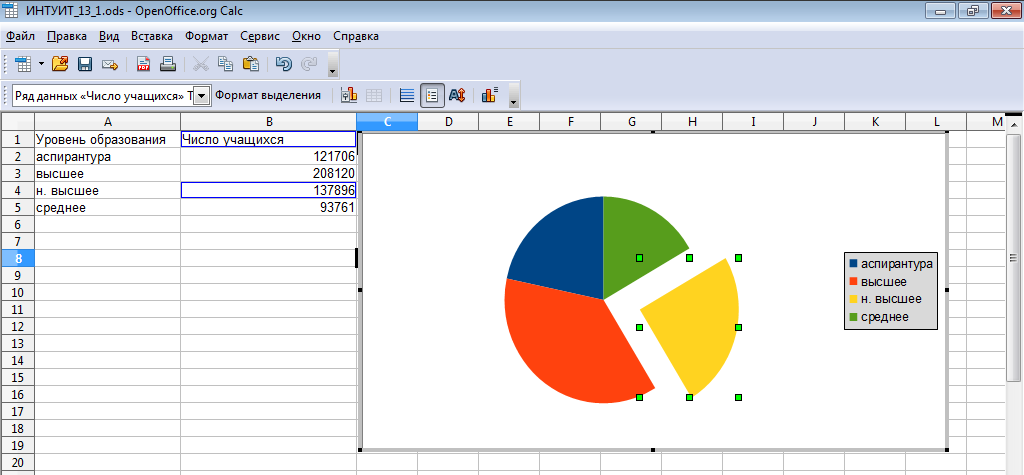Select highlighted column C header
1024x475 pixels.
click(387, 122)
